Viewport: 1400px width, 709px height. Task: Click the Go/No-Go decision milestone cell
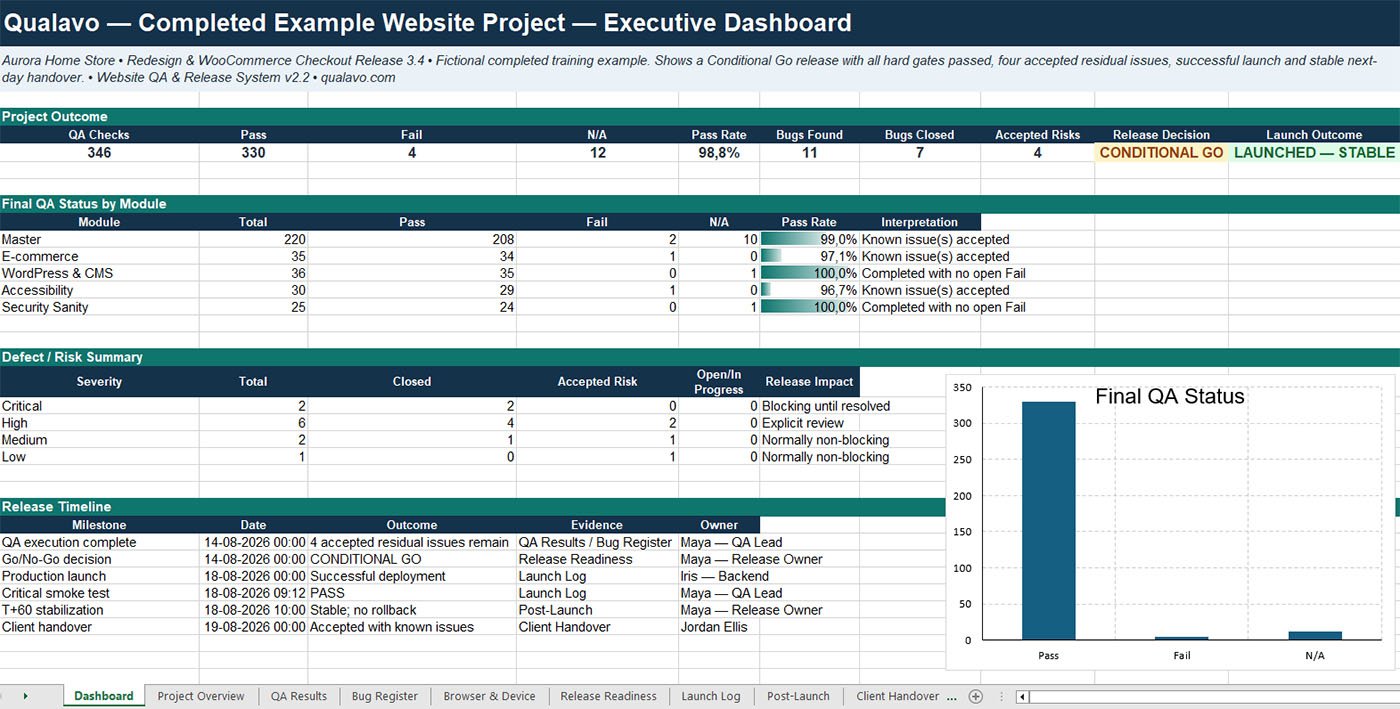[99, 560]
